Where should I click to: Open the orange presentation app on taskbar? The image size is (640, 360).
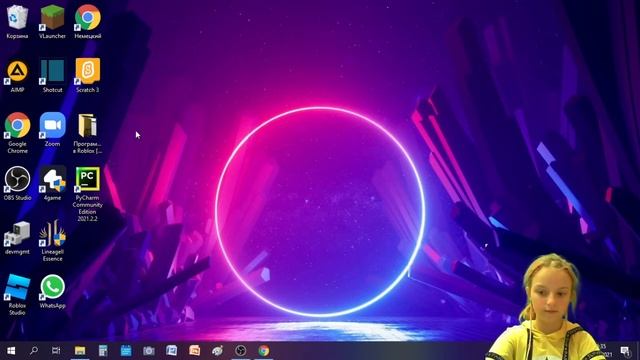click(195, 351)
